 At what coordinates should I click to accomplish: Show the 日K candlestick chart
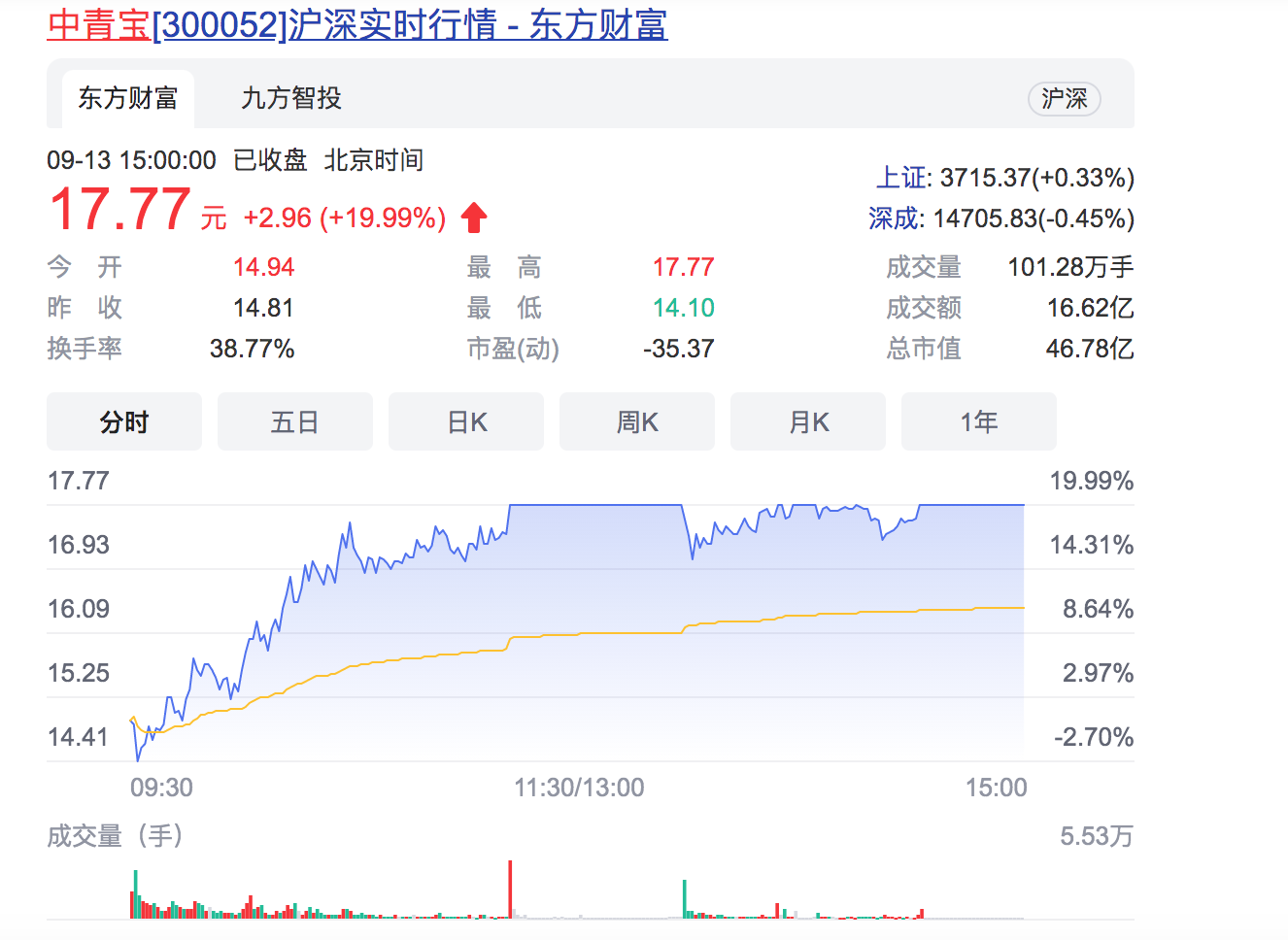466,422
